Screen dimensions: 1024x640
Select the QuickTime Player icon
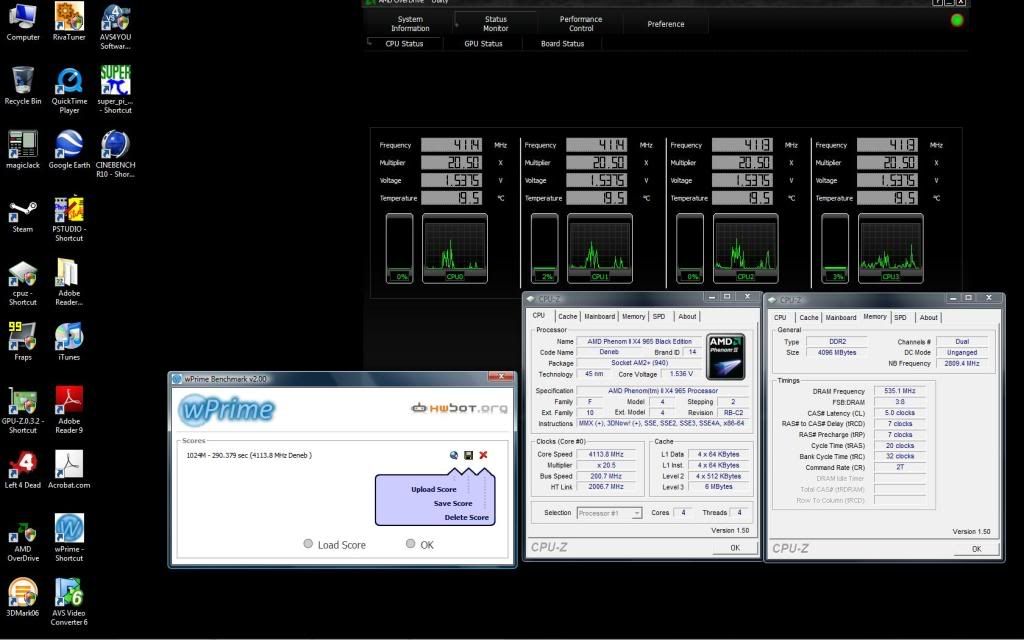69,90
